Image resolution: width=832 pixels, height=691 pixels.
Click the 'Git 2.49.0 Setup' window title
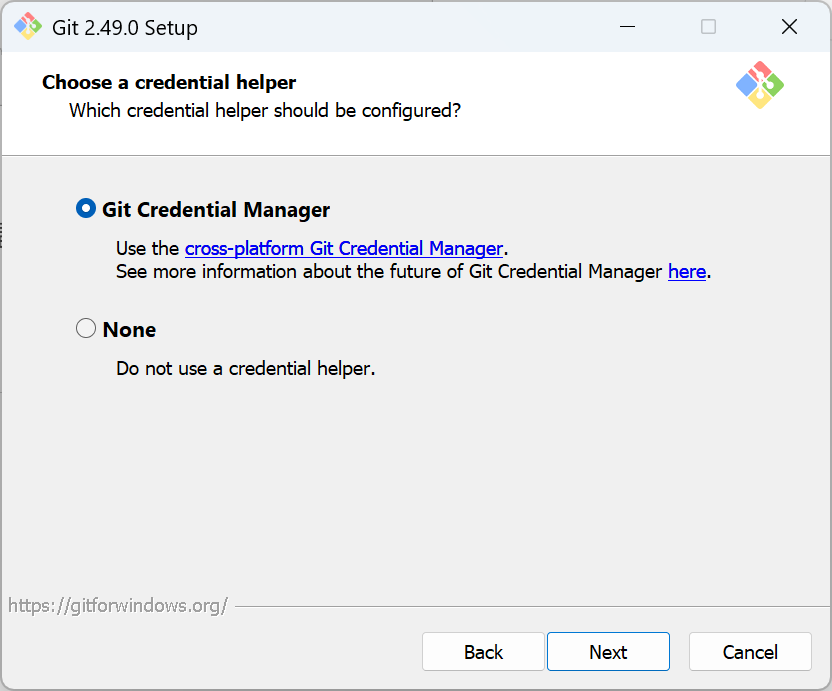(x=125, y=28)
